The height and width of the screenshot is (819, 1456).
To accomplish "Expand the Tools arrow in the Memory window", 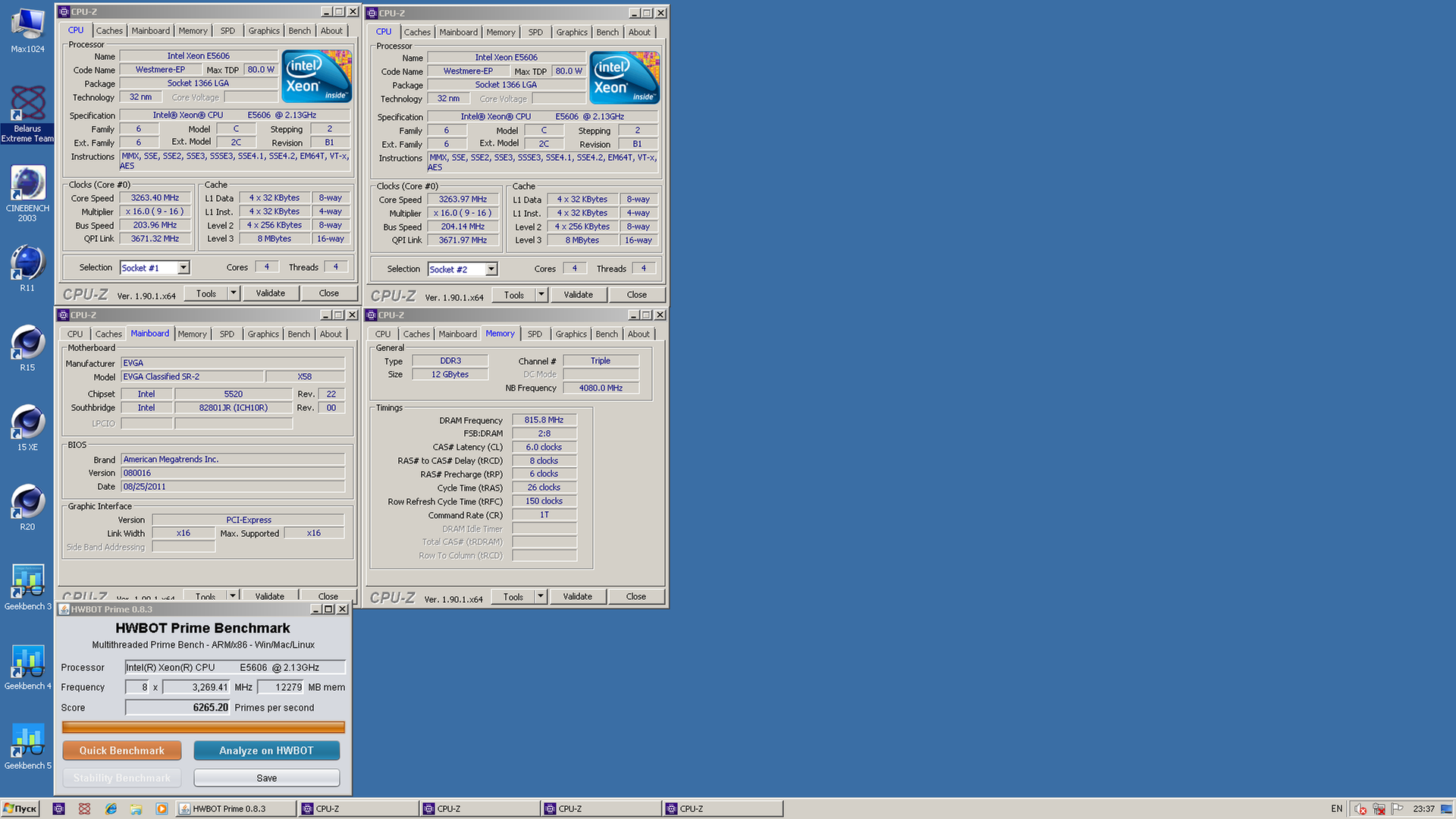I will point(540,597).
